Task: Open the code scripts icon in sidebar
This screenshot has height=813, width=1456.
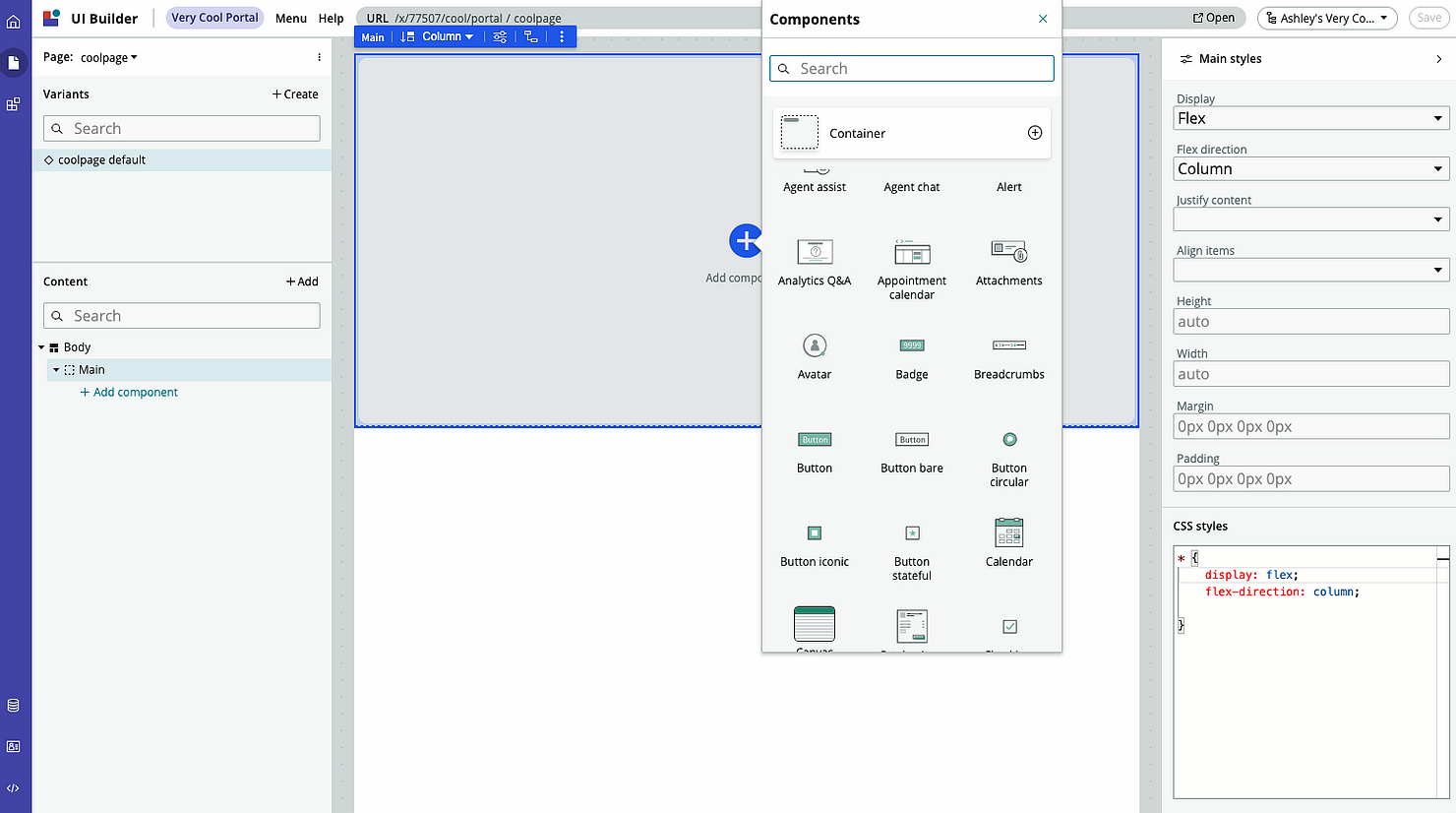Action: click(x=14, y=787)
